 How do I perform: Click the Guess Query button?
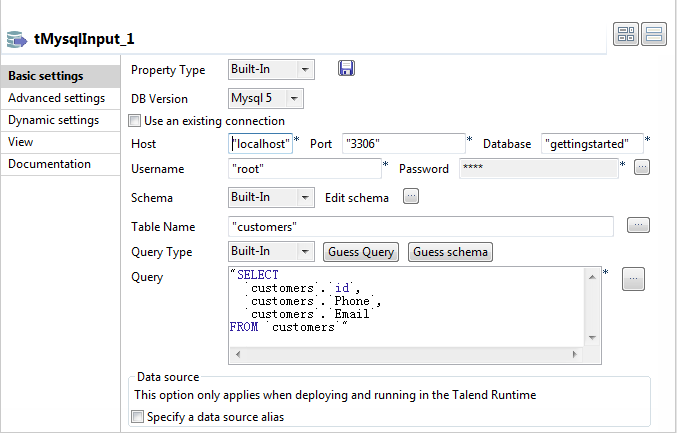(360, 252)
